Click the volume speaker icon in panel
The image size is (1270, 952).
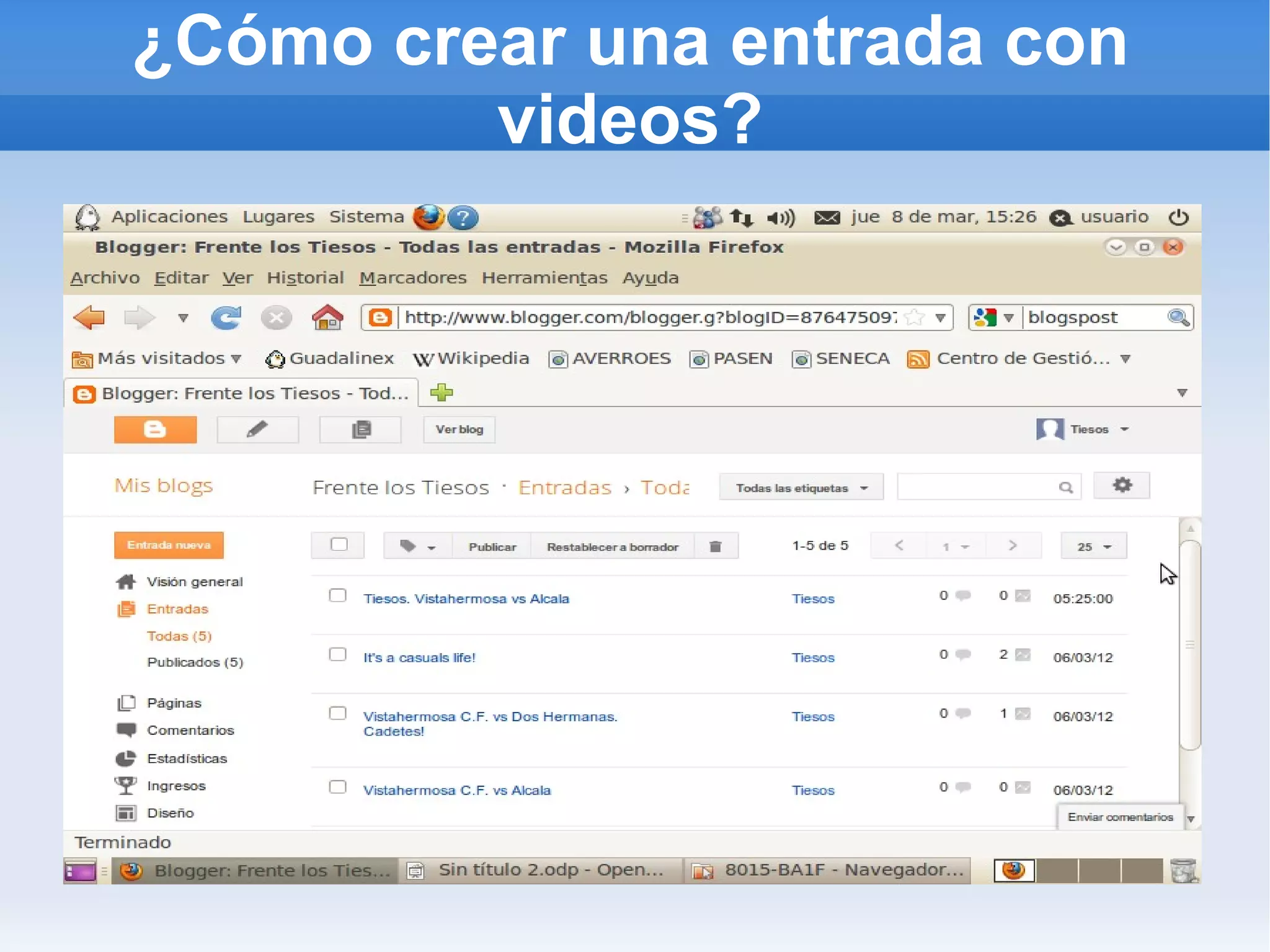(781, 218)
